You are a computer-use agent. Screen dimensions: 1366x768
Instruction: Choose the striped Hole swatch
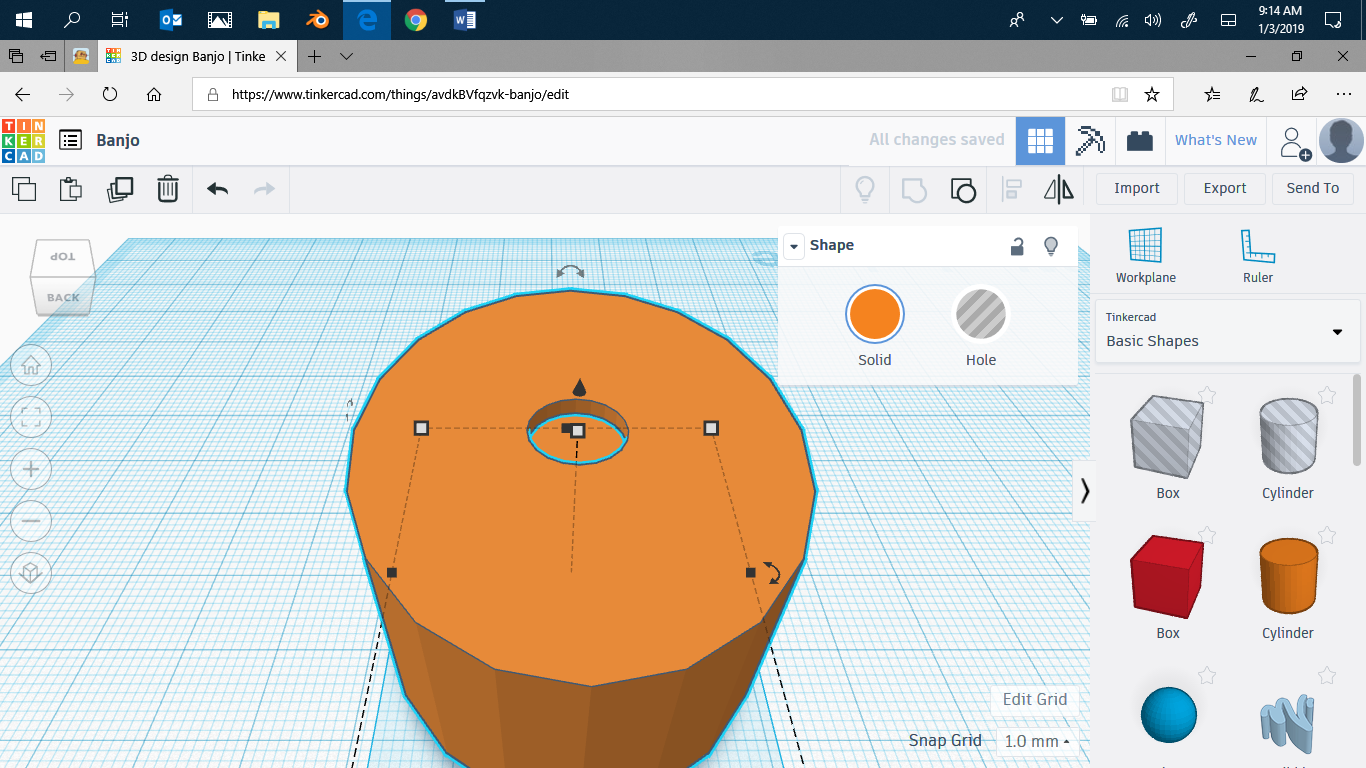(981, 315)
